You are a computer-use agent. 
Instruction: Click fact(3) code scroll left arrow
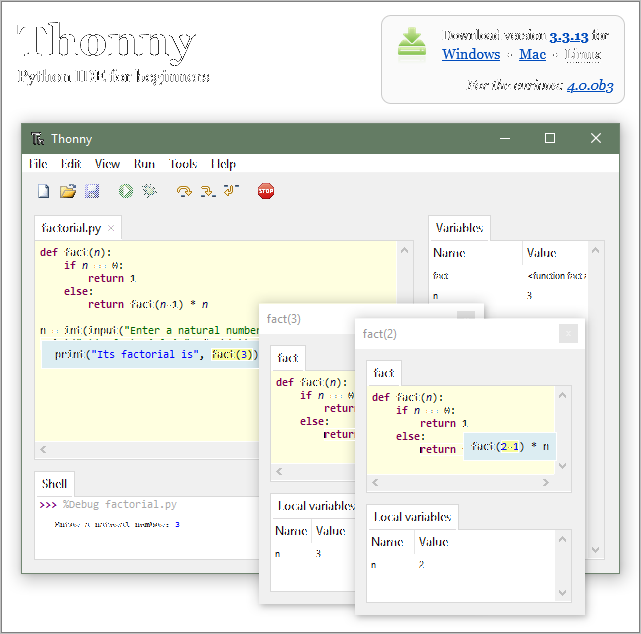coord(279,472)
